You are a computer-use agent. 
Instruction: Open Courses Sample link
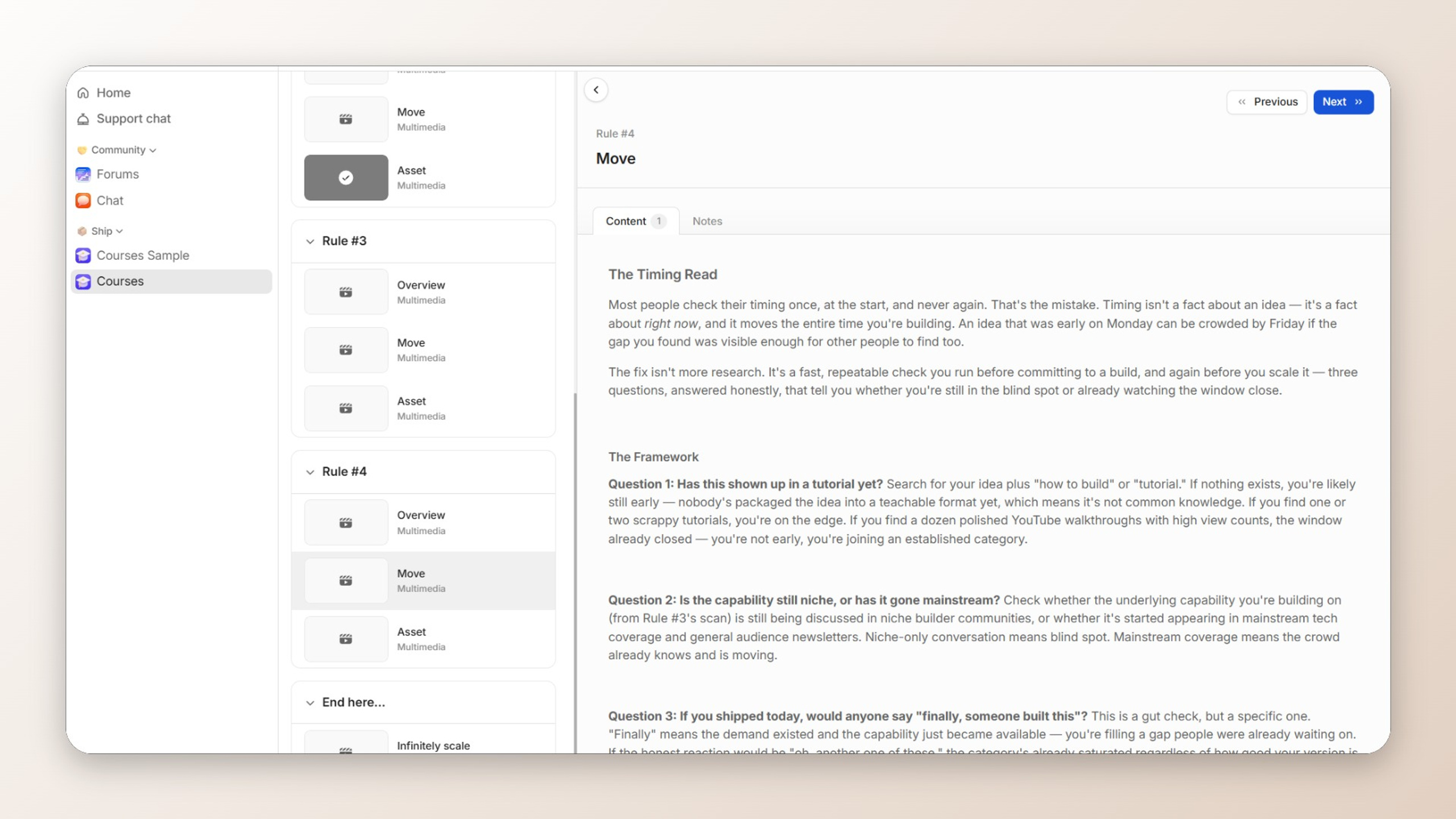pos(143,255)
